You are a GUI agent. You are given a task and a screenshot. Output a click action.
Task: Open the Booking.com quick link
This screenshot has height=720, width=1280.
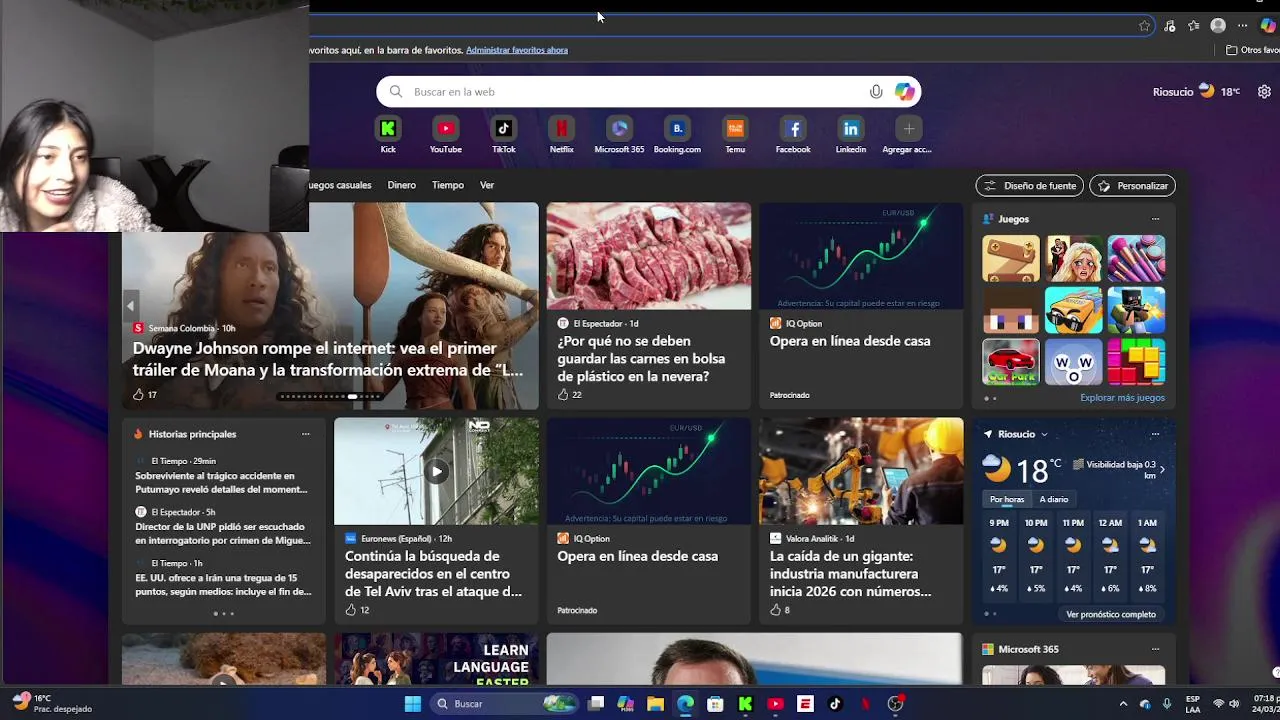(677, 129)
